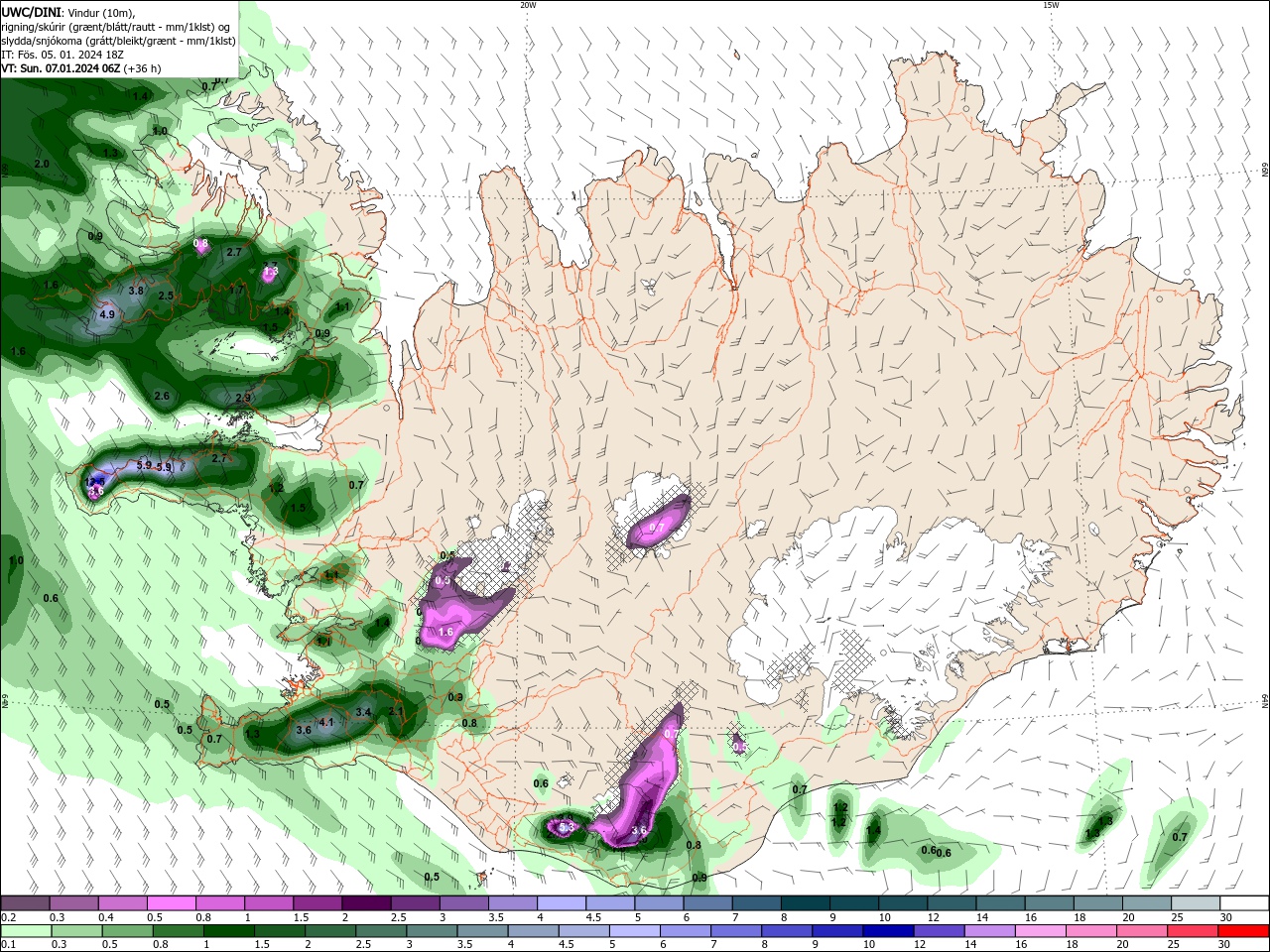Click the 2.6 precipitation value

pos(162,396)
